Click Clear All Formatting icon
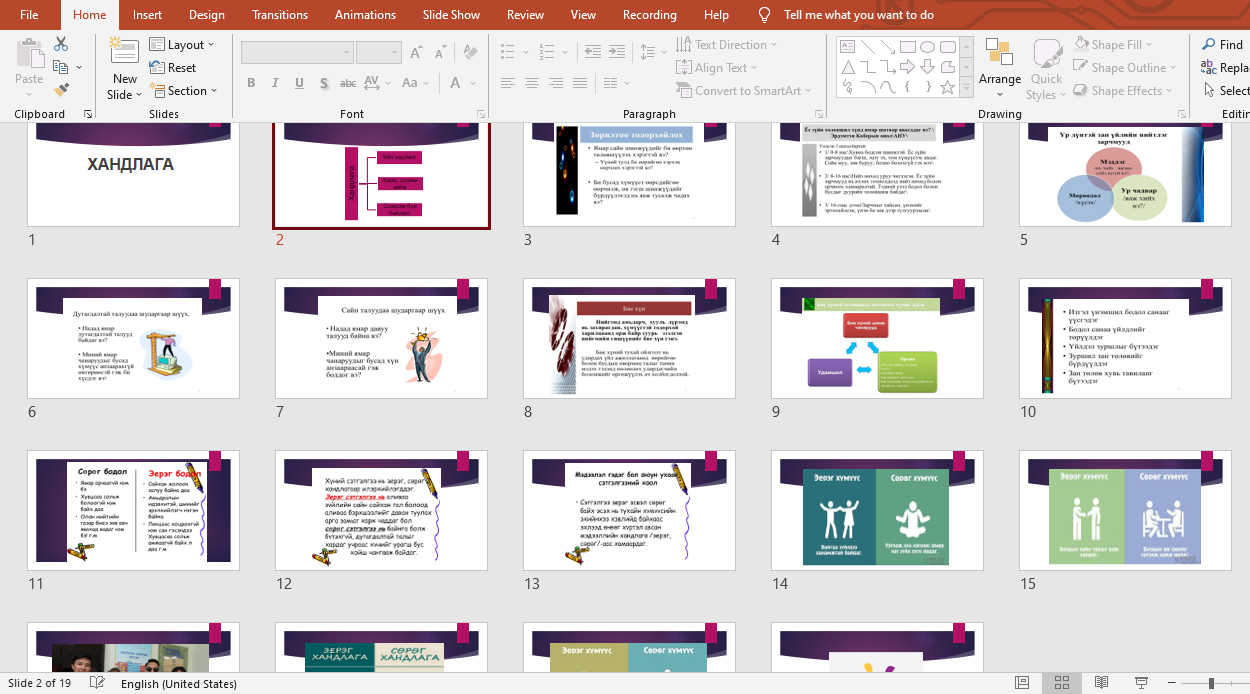1250x694 pixels. (x=468, y=53)
